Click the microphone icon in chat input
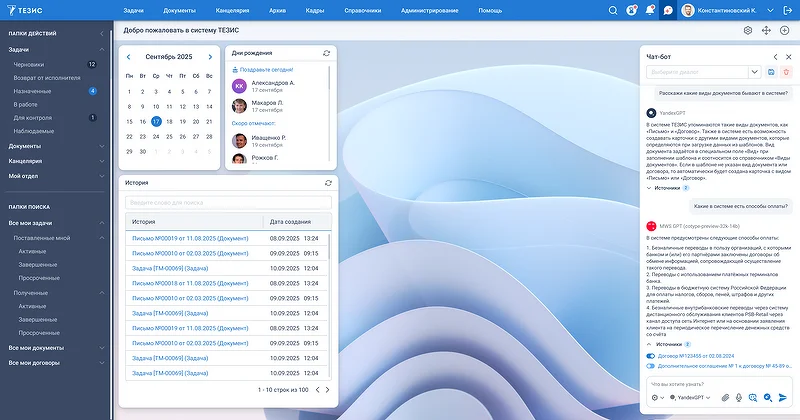Viewport: 800px width, 420px height. pos(739,397)
